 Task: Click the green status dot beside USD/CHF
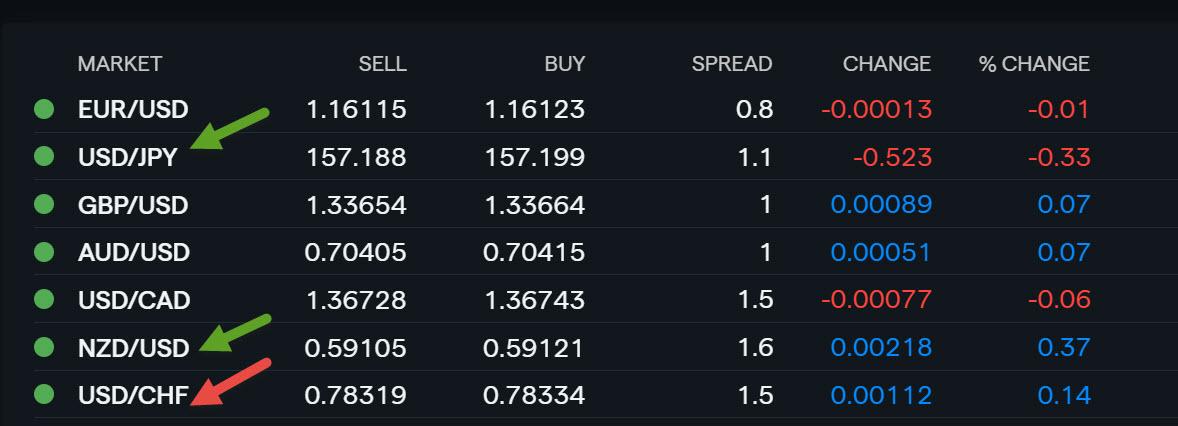(44, 394)
